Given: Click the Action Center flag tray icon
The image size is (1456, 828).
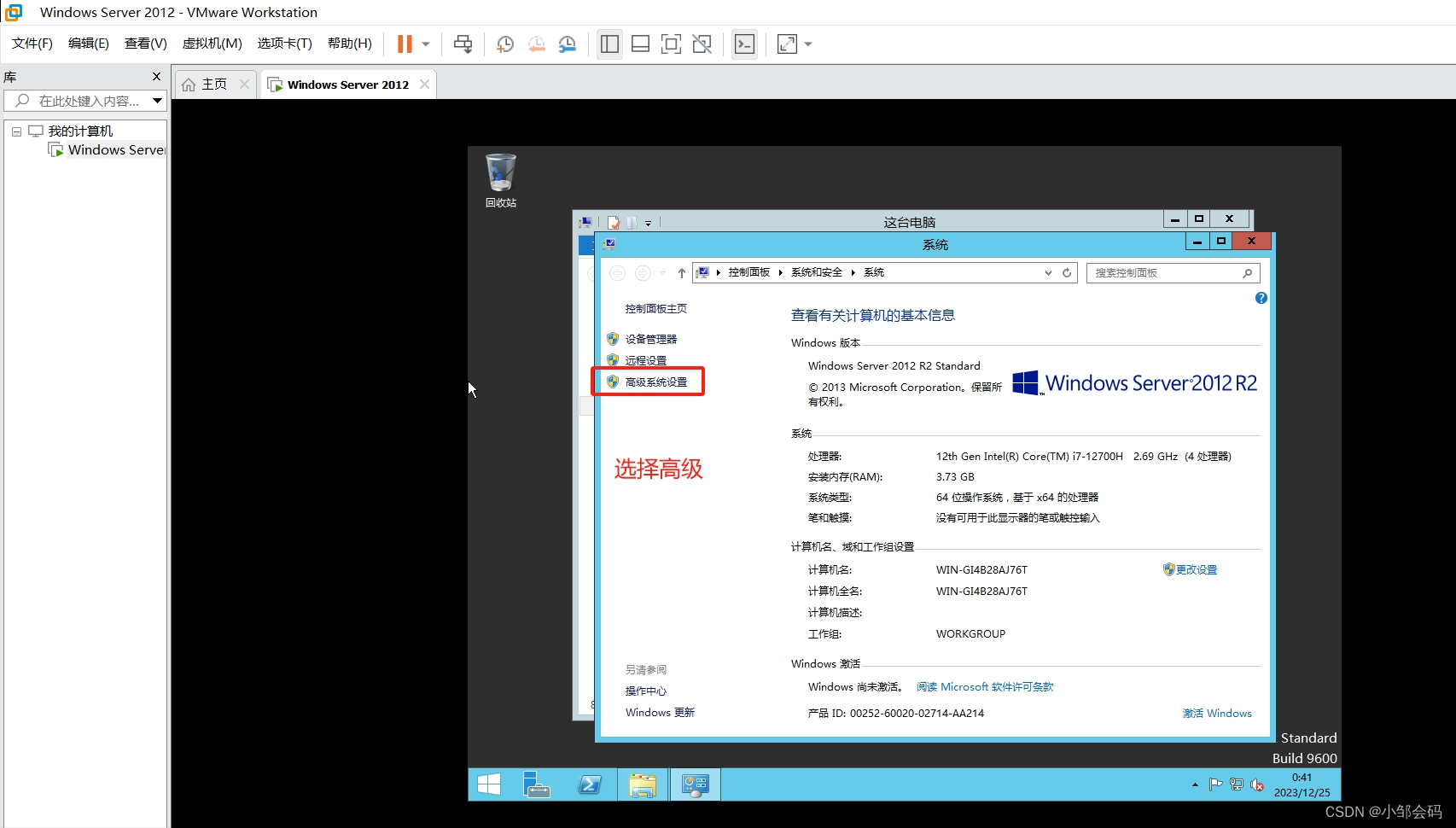Looking at the screenshot, I should point(1215,784).
